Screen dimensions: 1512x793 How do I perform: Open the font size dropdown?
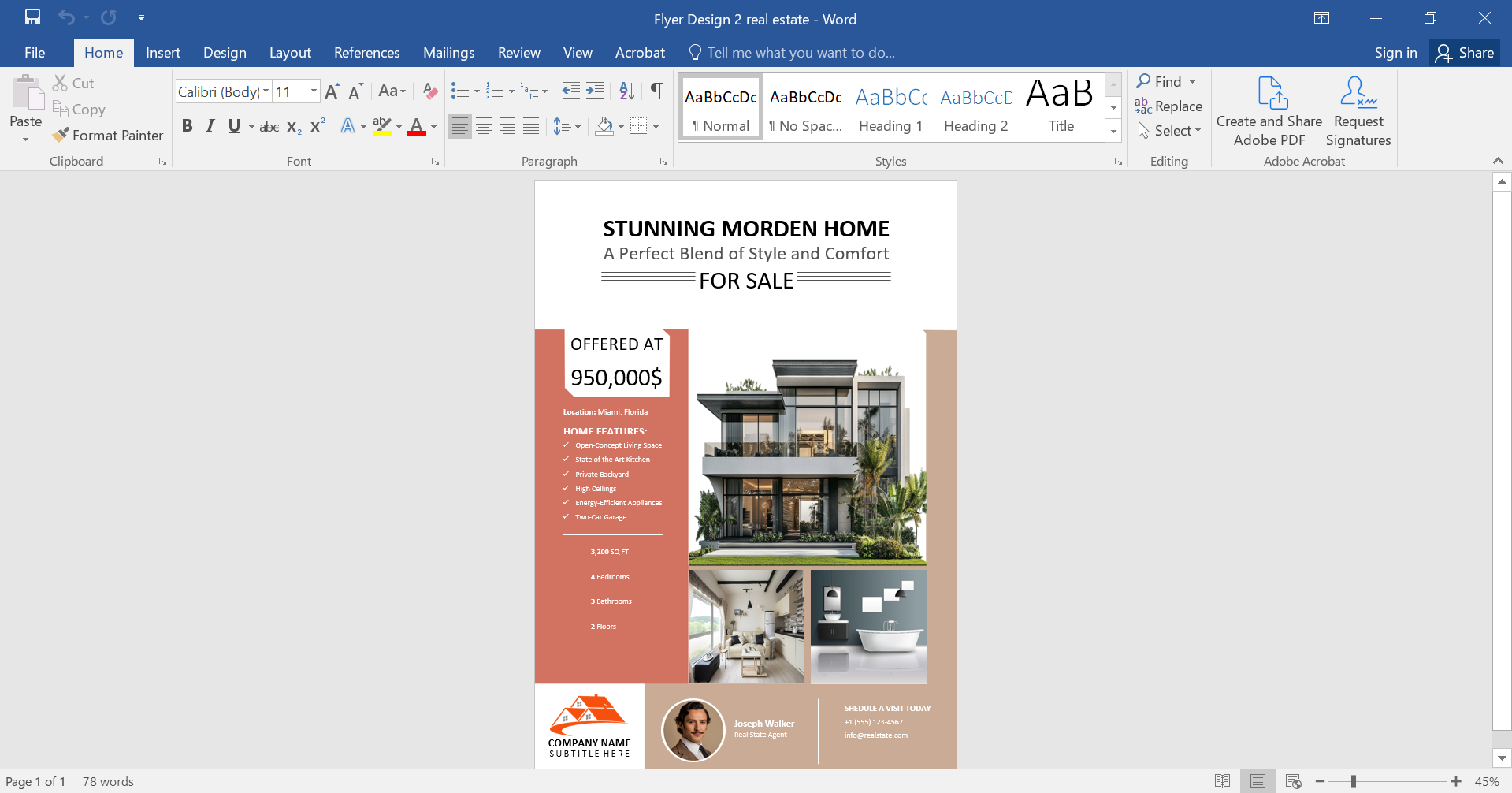click(x=313, y=91)
